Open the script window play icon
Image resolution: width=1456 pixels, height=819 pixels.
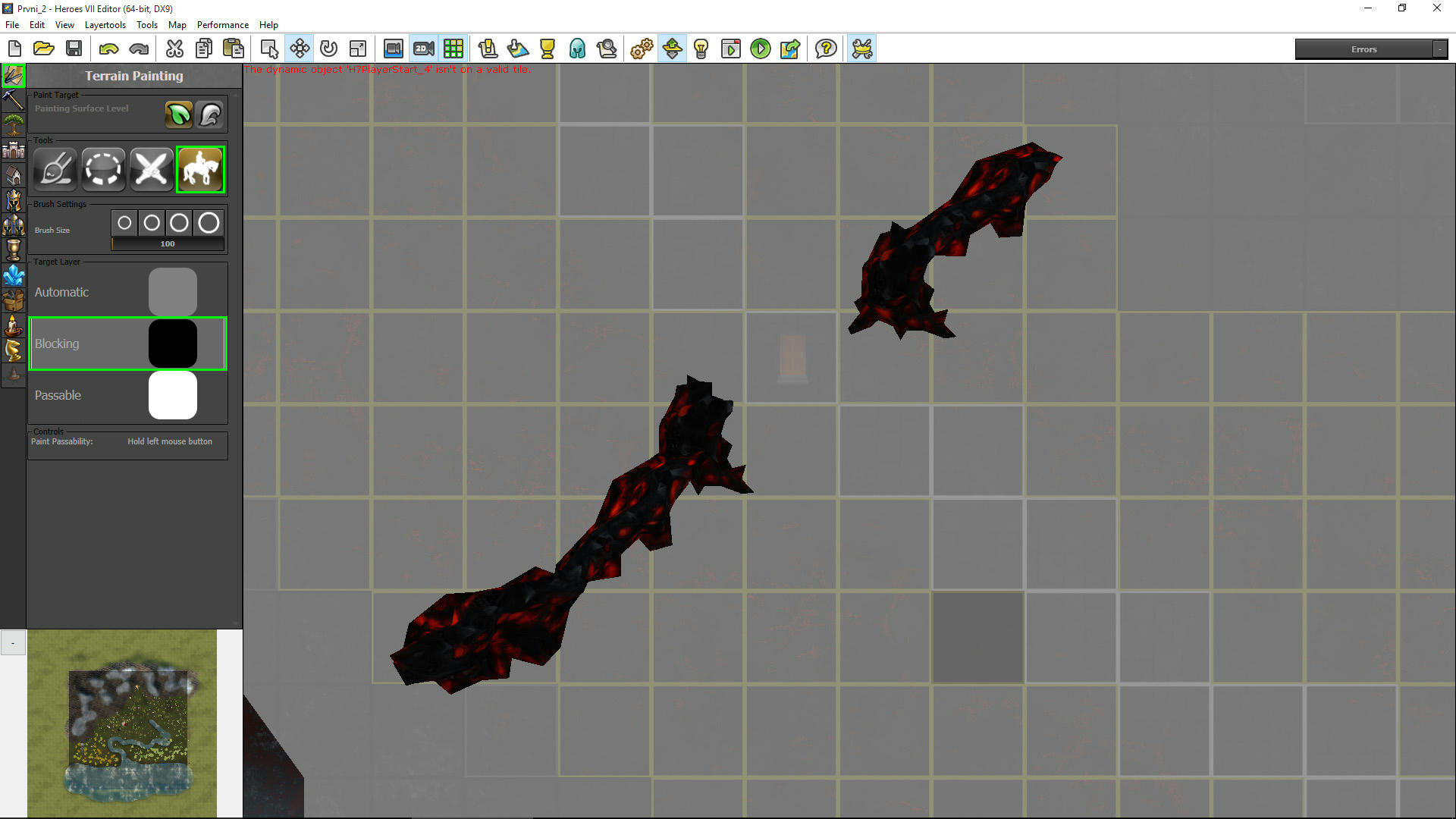click(731, 49)
